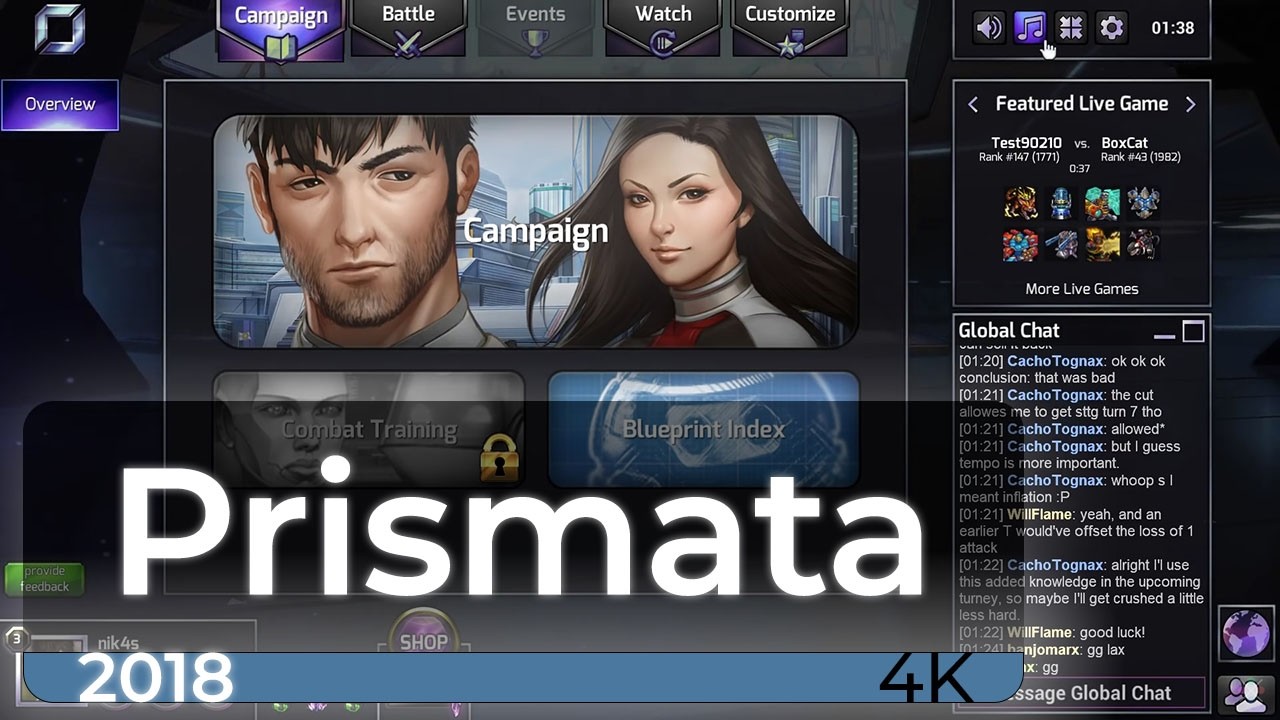Viewport: 1280px width, 720px height.
Task: Click the Rank #43 (1982) text
Action: point(1139,157)
